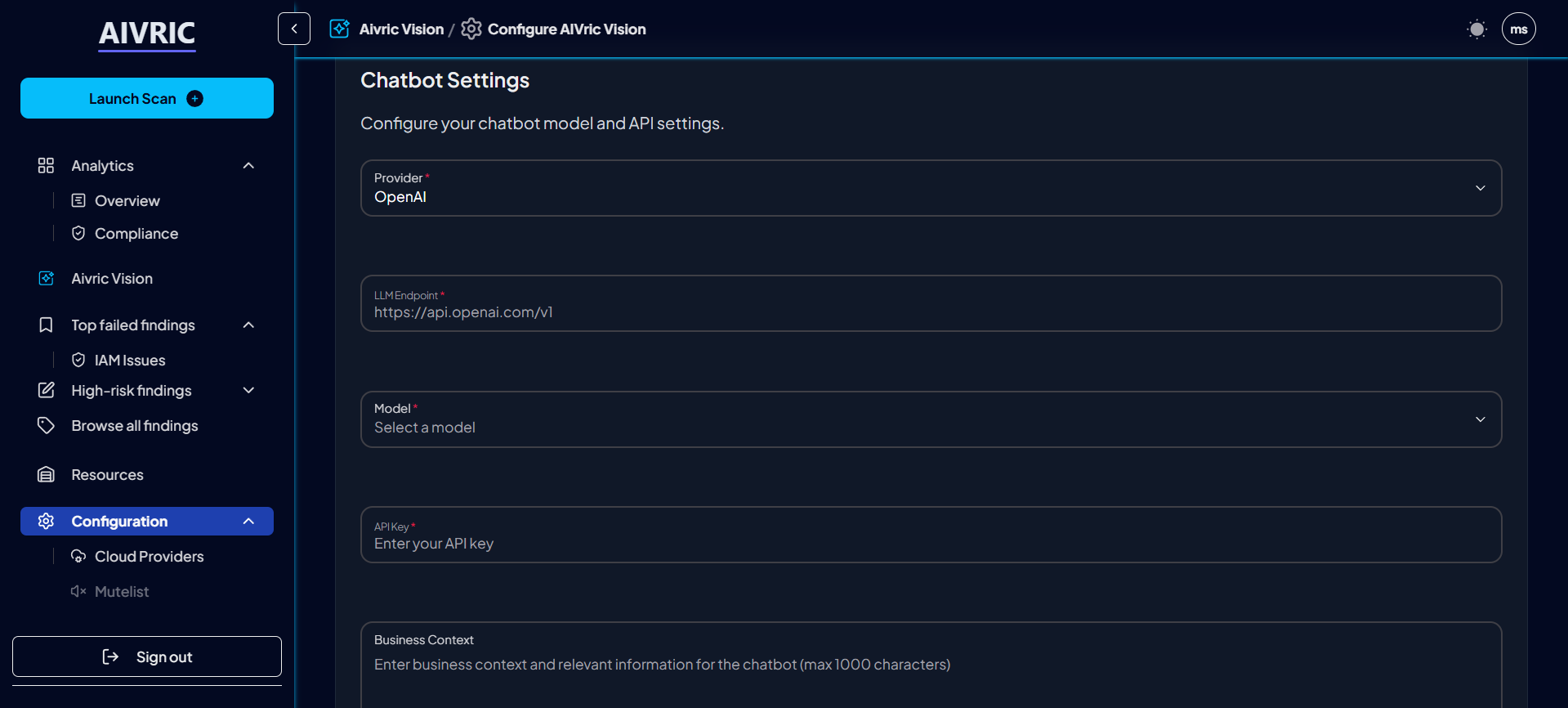The width and height of the screenshot is (1568, 708).
Task: Open the Overview menu item
Action: [127, 201]
